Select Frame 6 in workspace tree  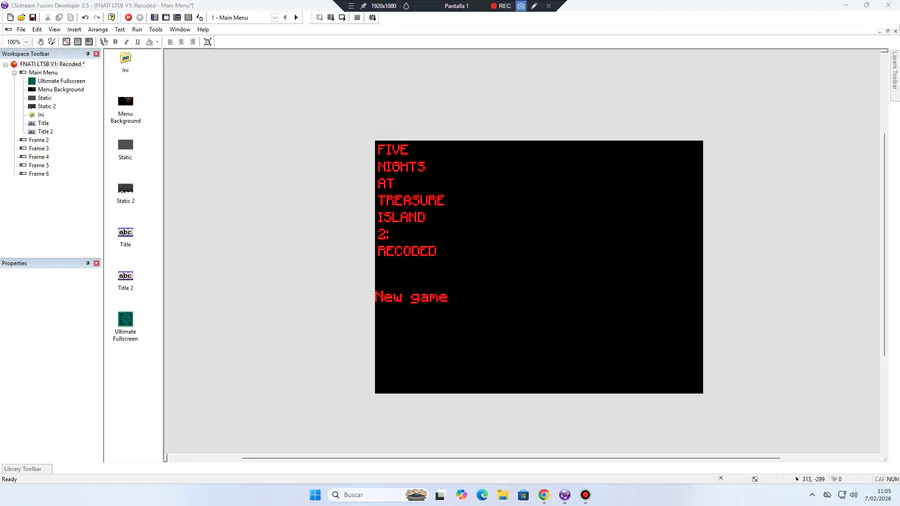coord(38,174)
